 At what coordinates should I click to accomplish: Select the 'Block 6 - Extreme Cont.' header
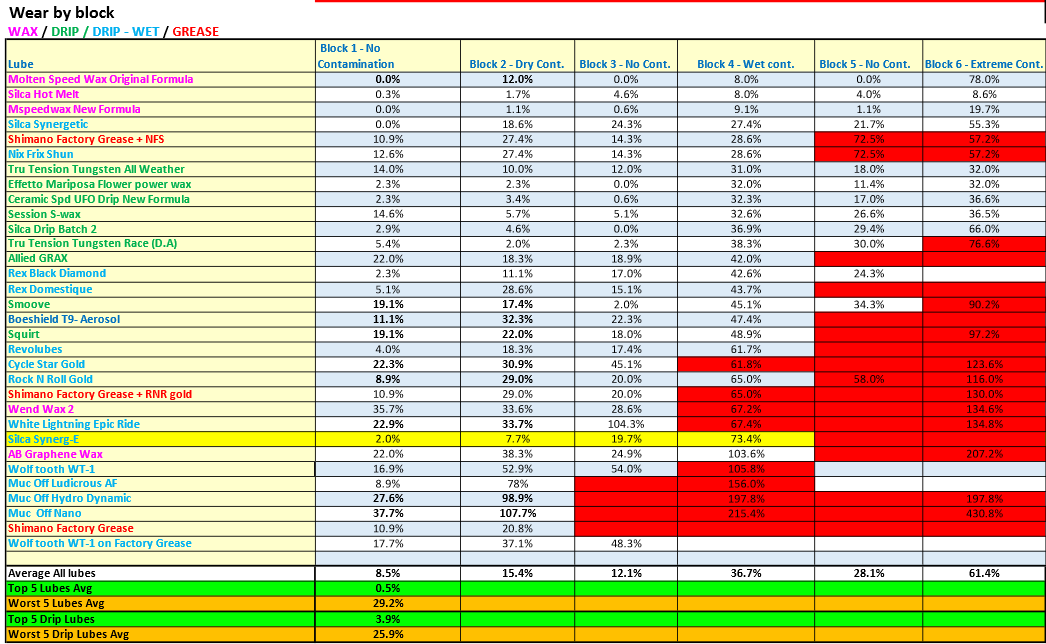click(983, 64)
